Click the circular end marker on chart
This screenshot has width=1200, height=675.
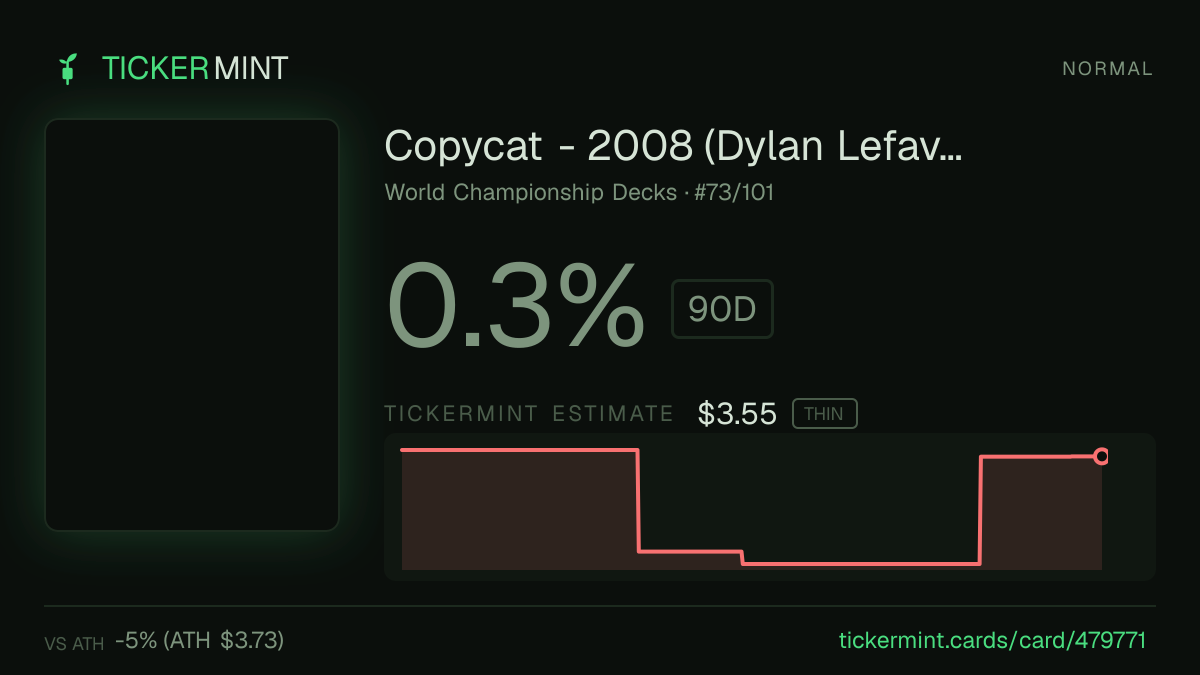(1101, 457)
